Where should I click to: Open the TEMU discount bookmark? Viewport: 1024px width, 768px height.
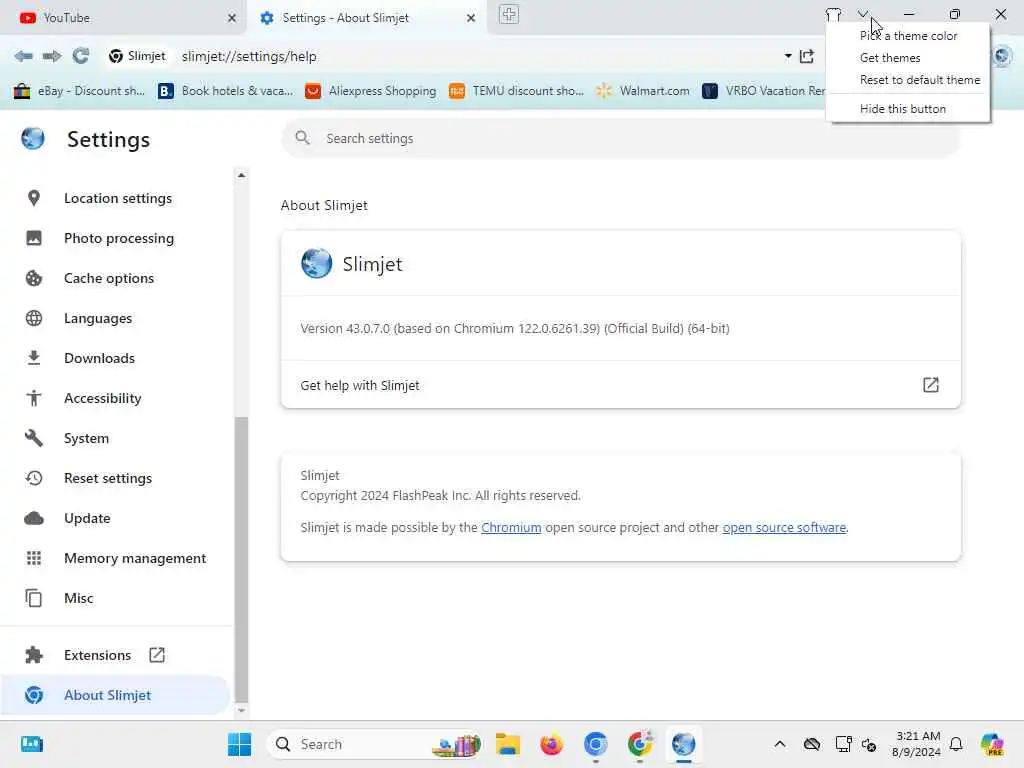(x=517, y=91)
